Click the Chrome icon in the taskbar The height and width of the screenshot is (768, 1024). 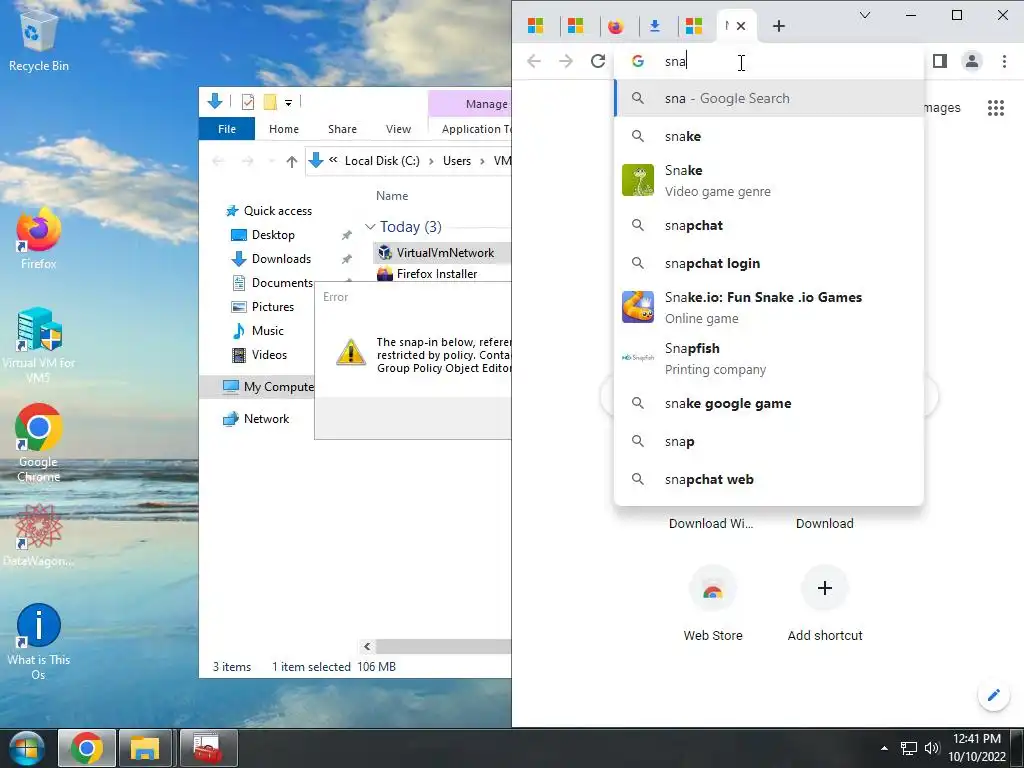coord(87,748)
